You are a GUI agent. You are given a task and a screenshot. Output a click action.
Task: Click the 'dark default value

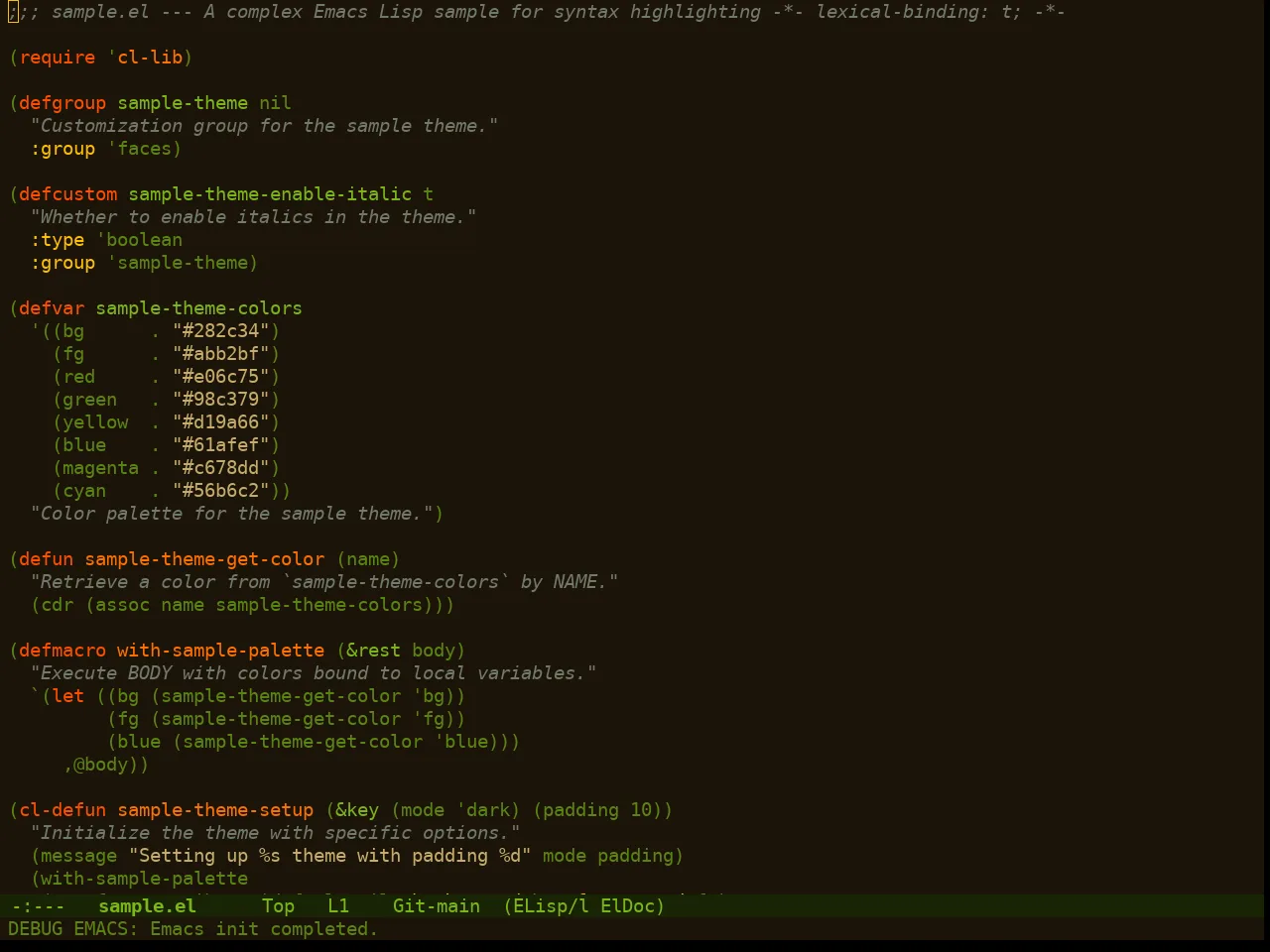[482, 810]
